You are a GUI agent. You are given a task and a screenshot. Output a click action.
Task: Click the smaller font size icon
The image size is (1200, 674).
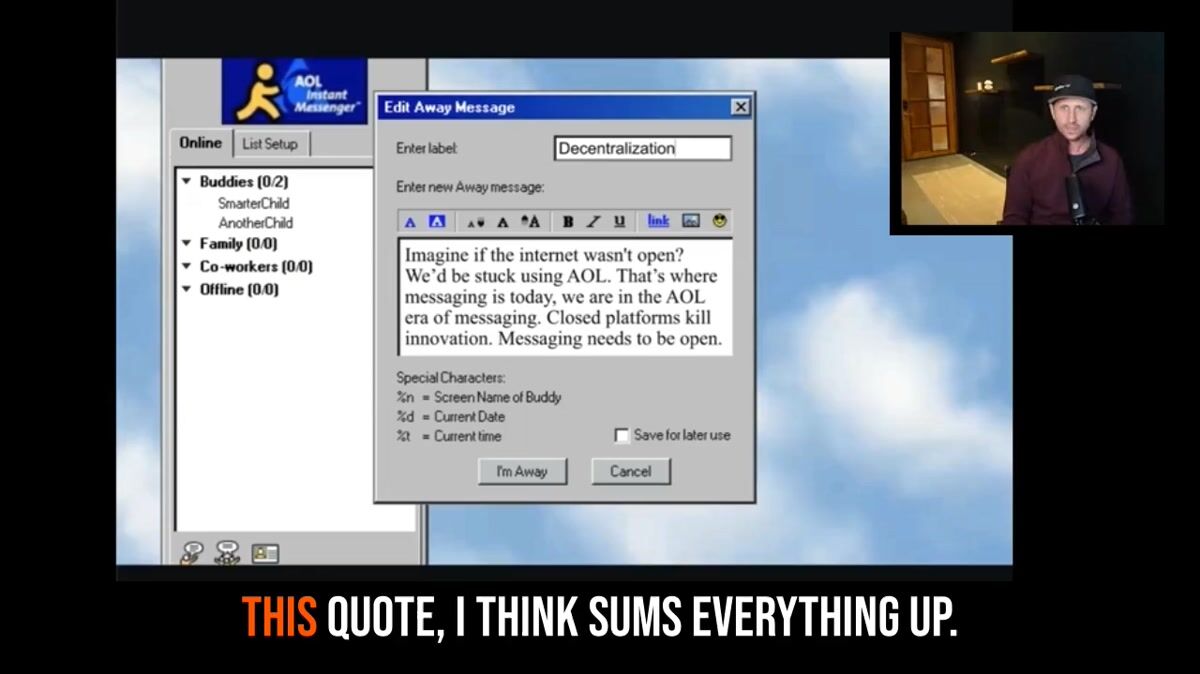476,222
